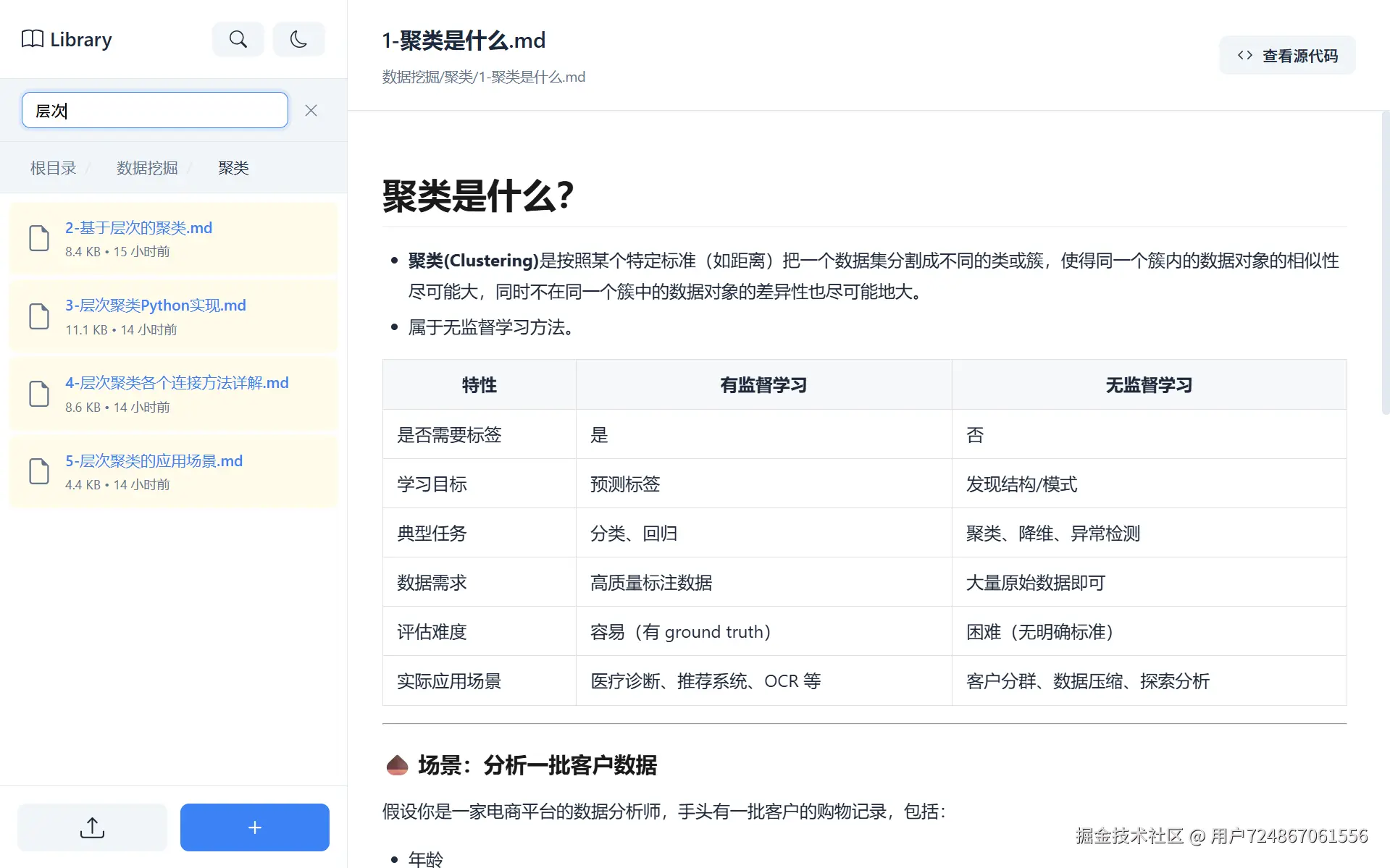Click the document icon beside 3-层次聚类Python实现.md
The image size is (1390, 868).
point(39,316)
